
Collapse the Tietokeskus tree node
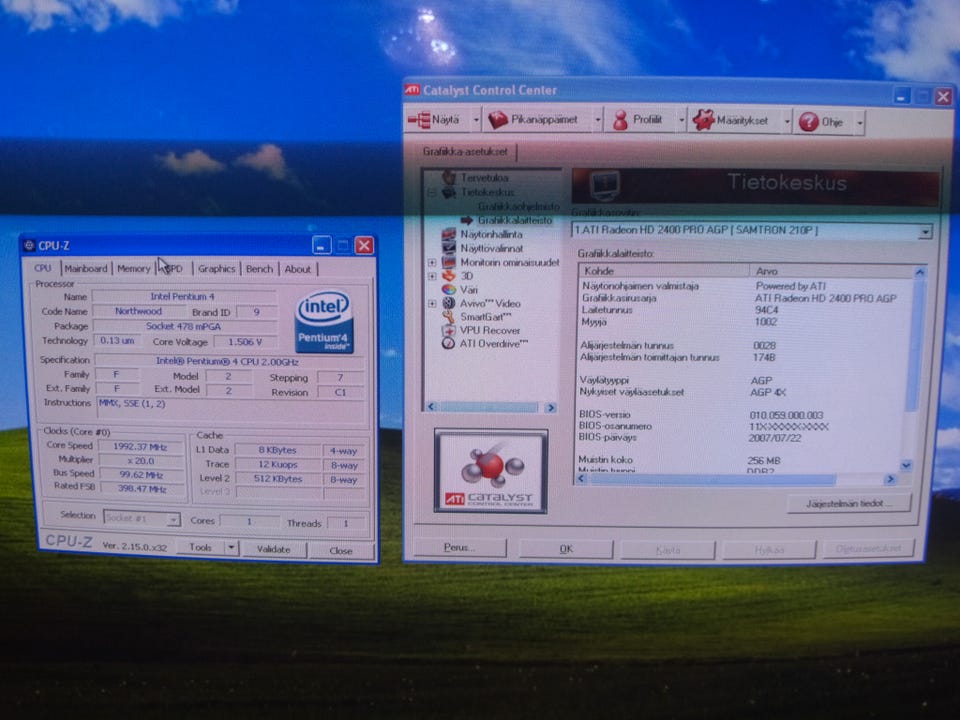coord(432,192)
